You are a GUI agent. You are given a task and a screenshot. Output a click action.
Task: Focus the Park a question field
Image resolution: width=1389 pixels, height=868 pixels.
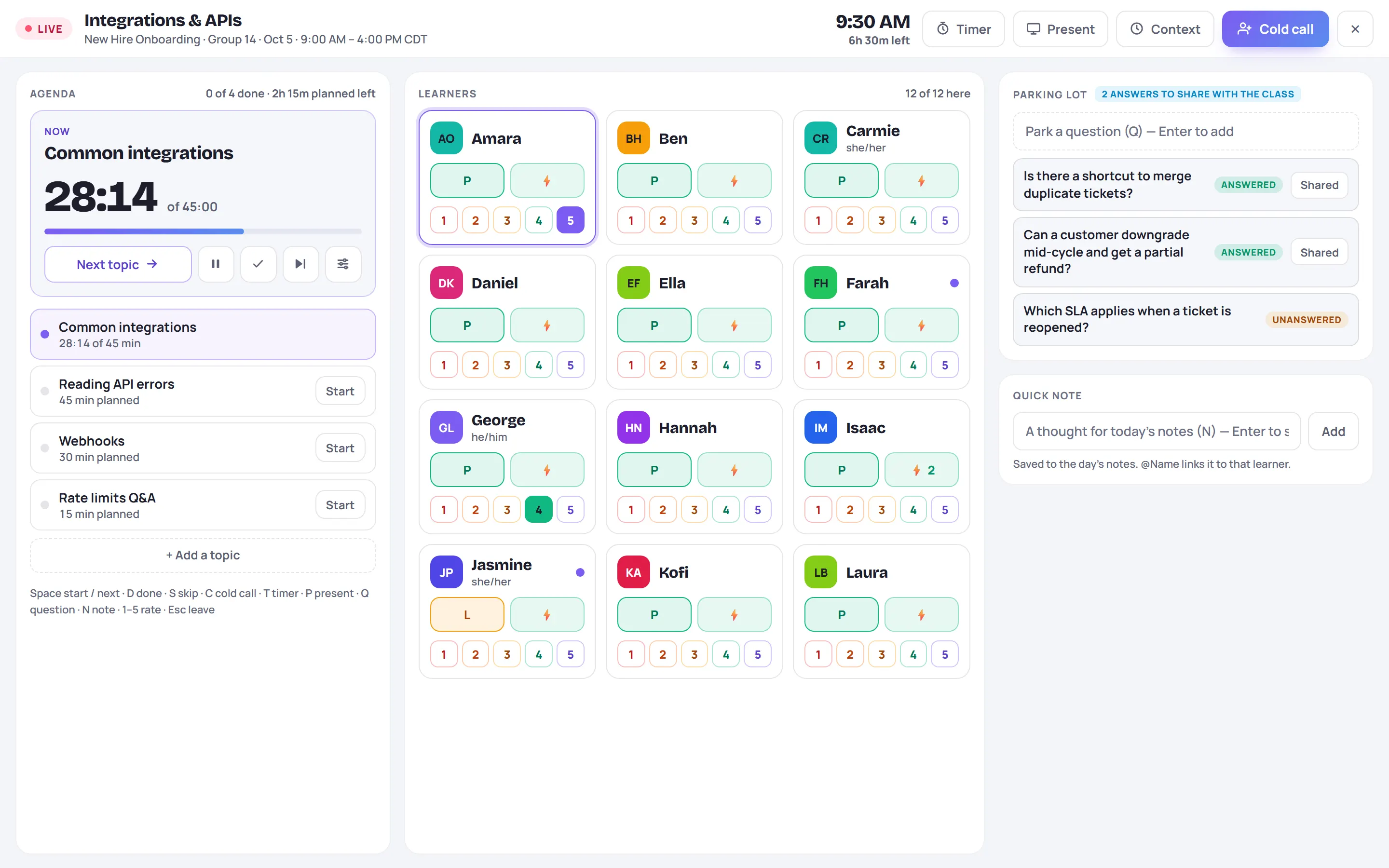click(x=1185, y=132)
